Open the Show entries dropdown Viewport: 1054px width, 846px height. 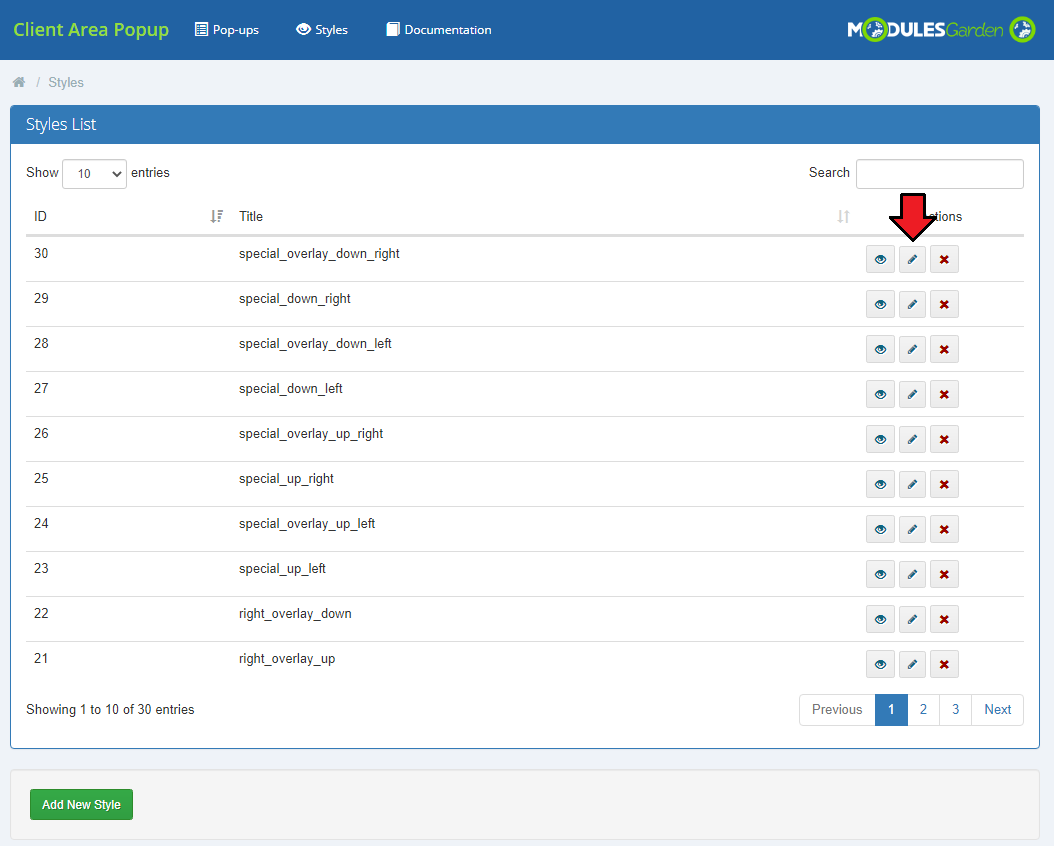click(x=94, y=173)
